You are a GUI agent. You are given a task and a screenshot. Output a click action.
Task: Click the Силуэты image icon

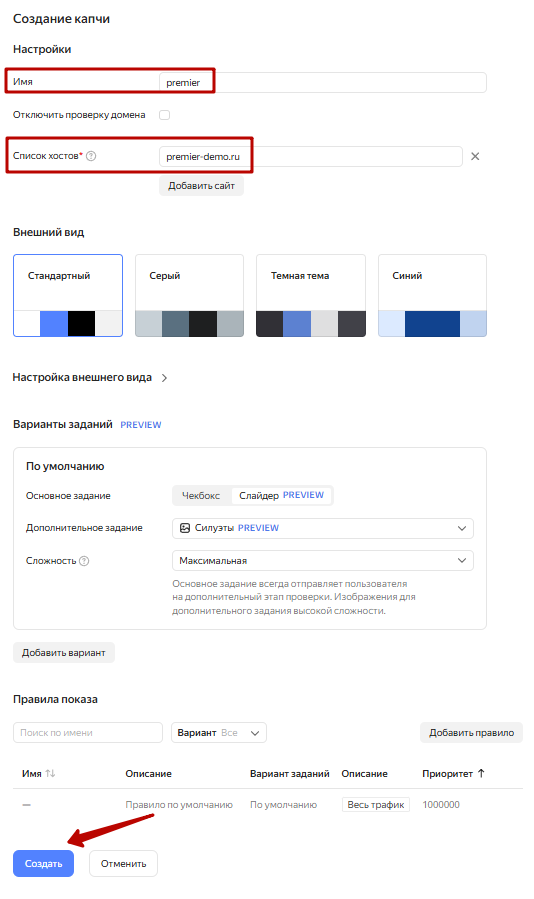click(185, 528)
